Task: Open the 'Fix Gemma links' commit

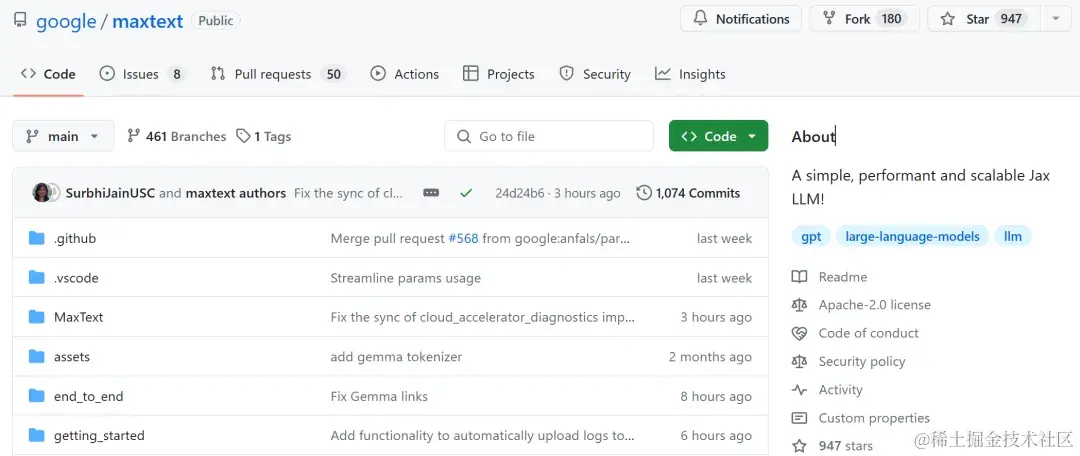Action: (x=379, y=396)
